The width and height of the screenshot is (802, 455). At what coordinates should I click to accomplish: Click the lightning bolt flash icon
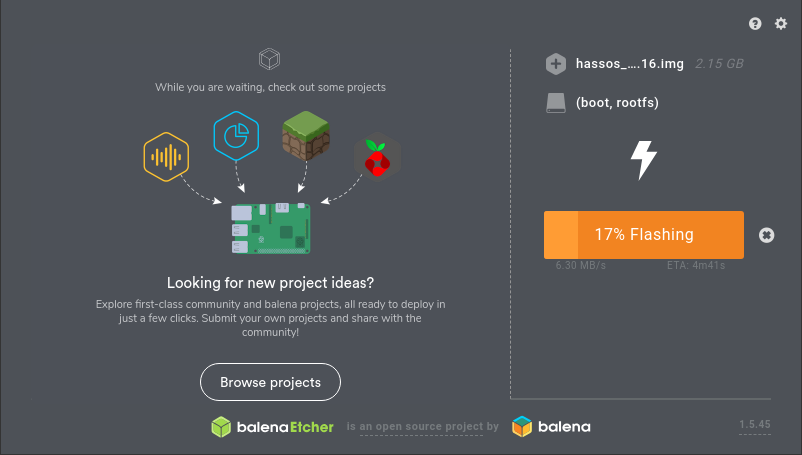coord(643,160)
